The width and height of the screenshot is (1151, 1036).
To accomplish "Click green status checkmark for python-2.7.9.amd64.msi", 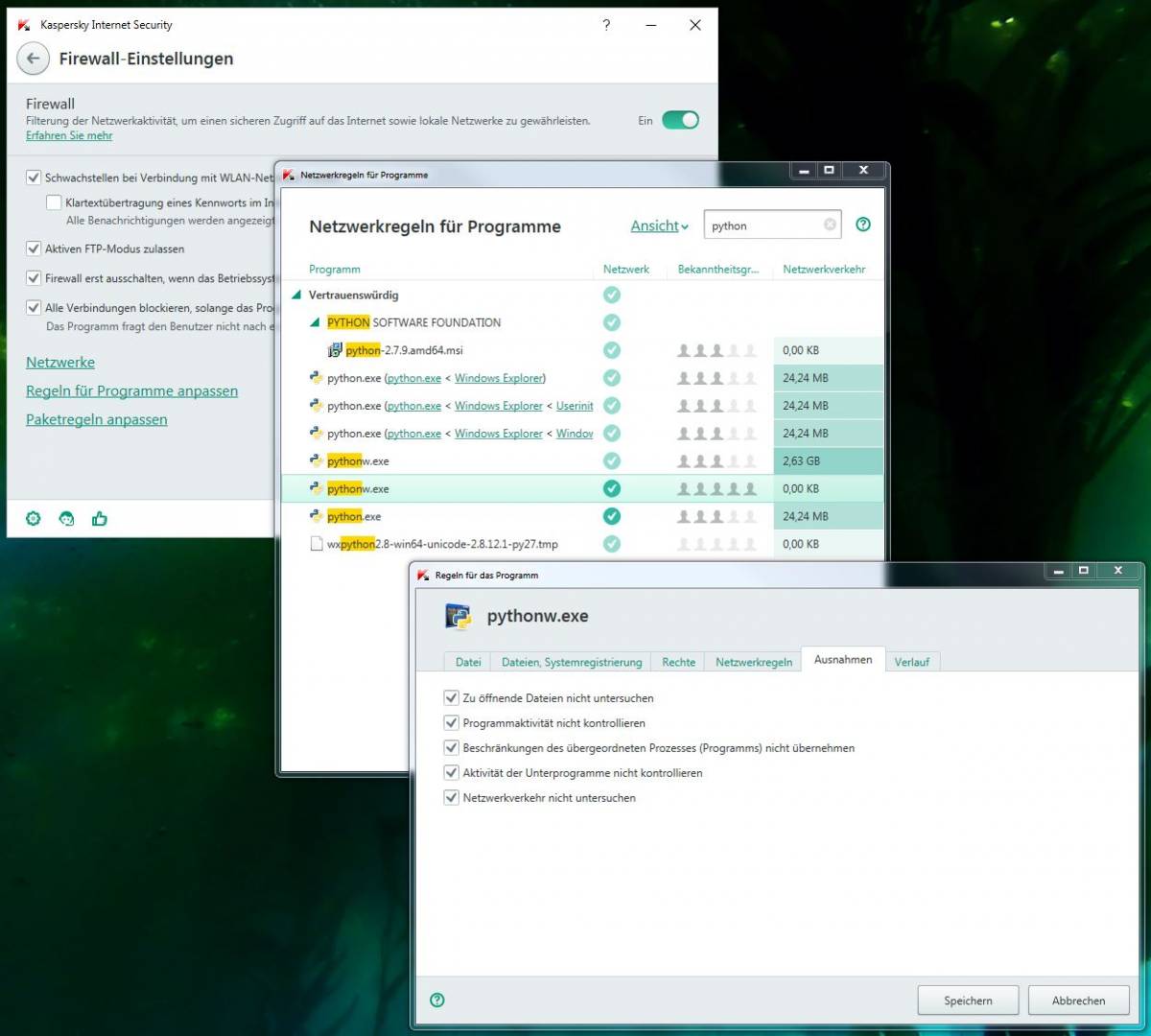I will (x=612, y=350).
